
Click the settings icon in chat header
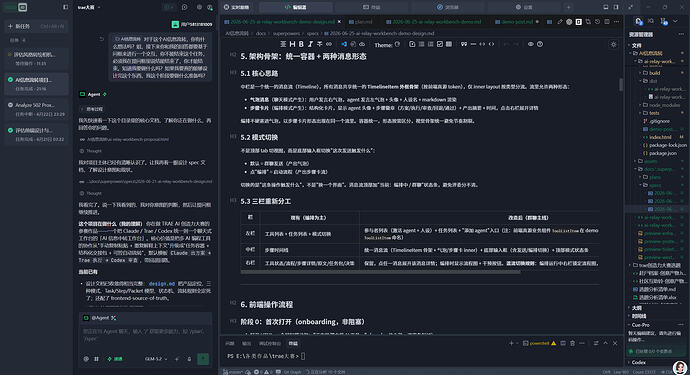tap(199, 7)
